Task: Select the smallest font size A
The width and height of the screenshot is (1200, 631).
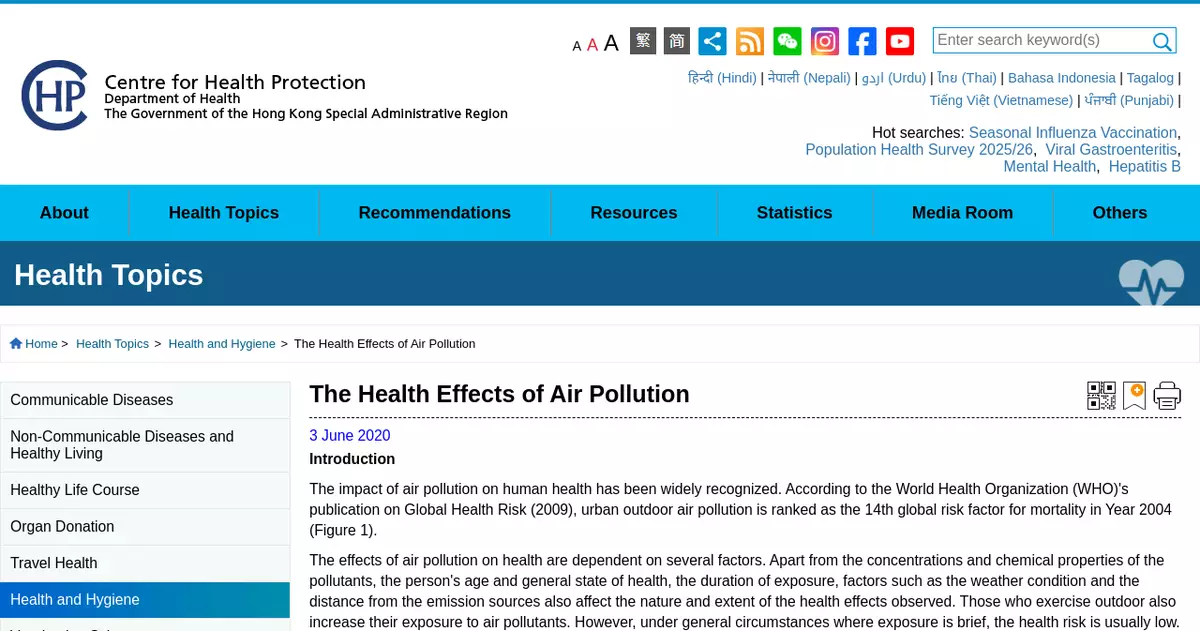Action: point(577,46)
